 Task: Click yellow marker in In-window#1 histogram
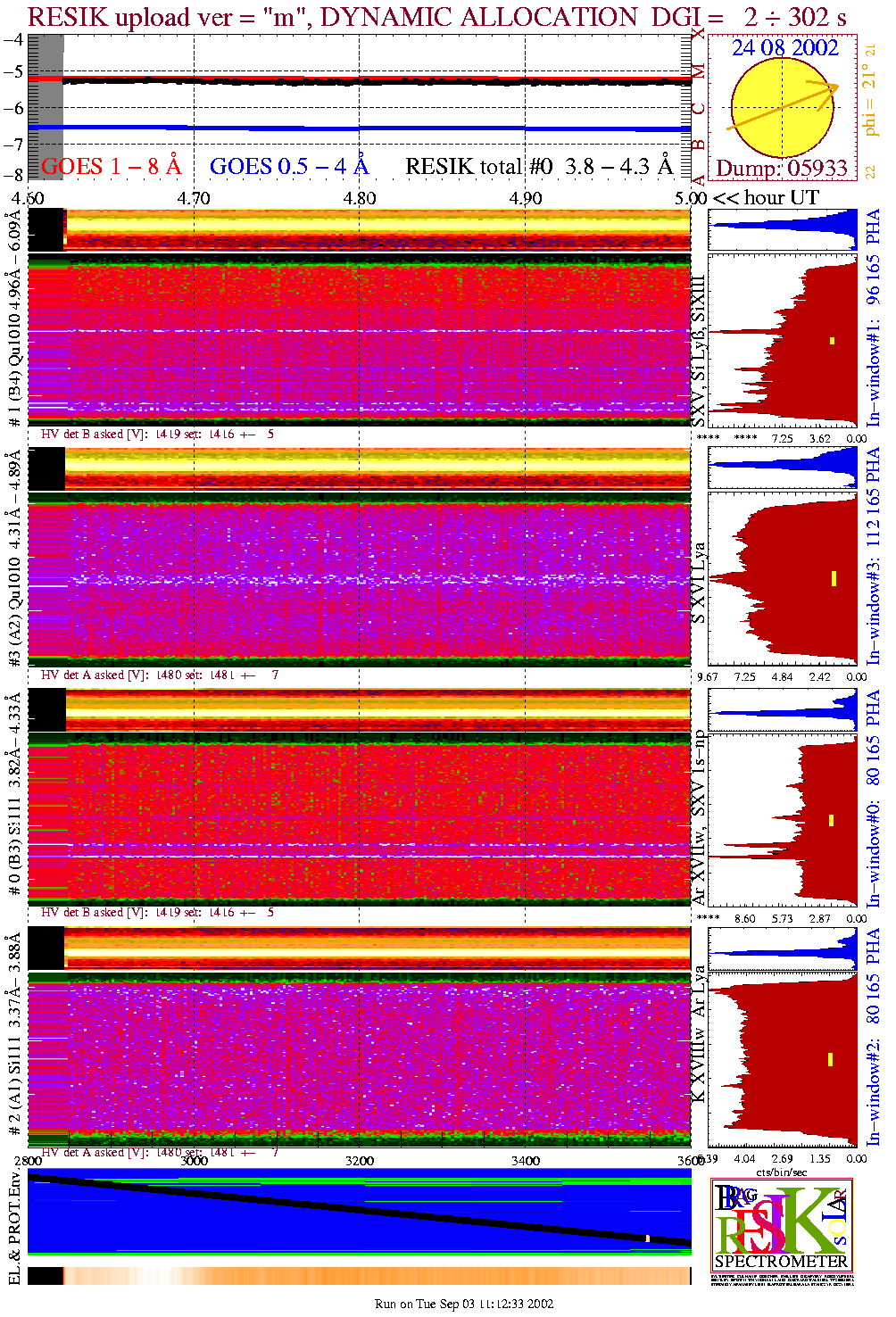832,340
